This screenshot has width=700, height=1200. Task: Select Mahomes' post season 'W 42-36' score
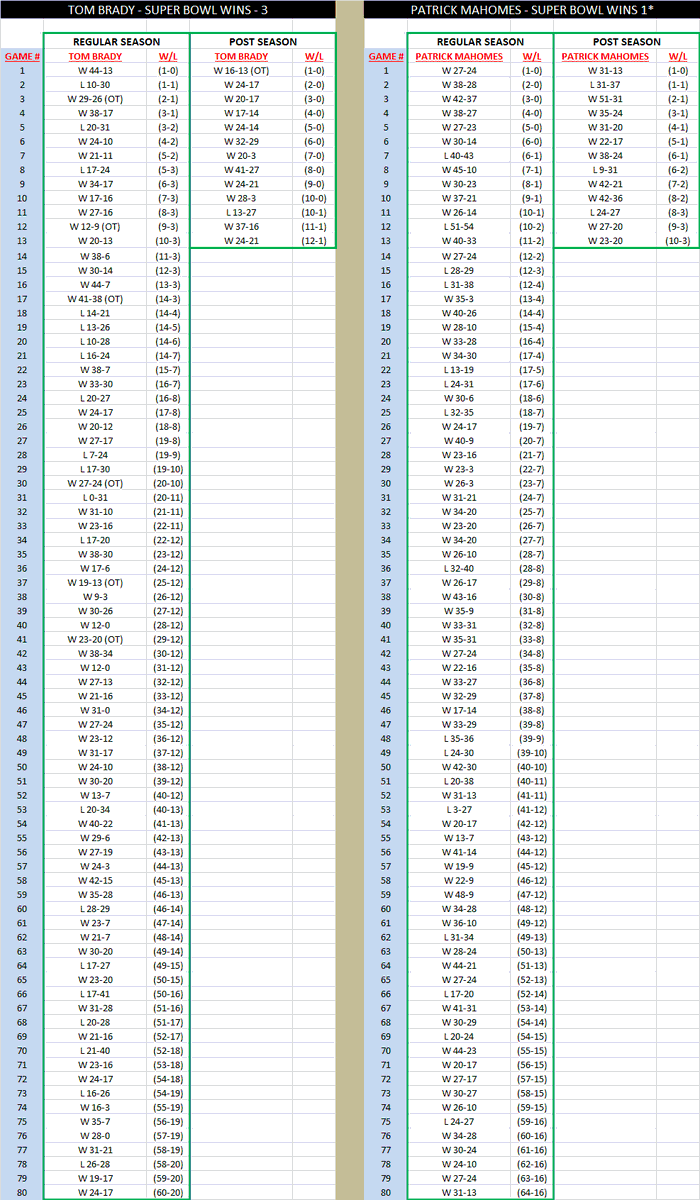click(x=605, y=199)
